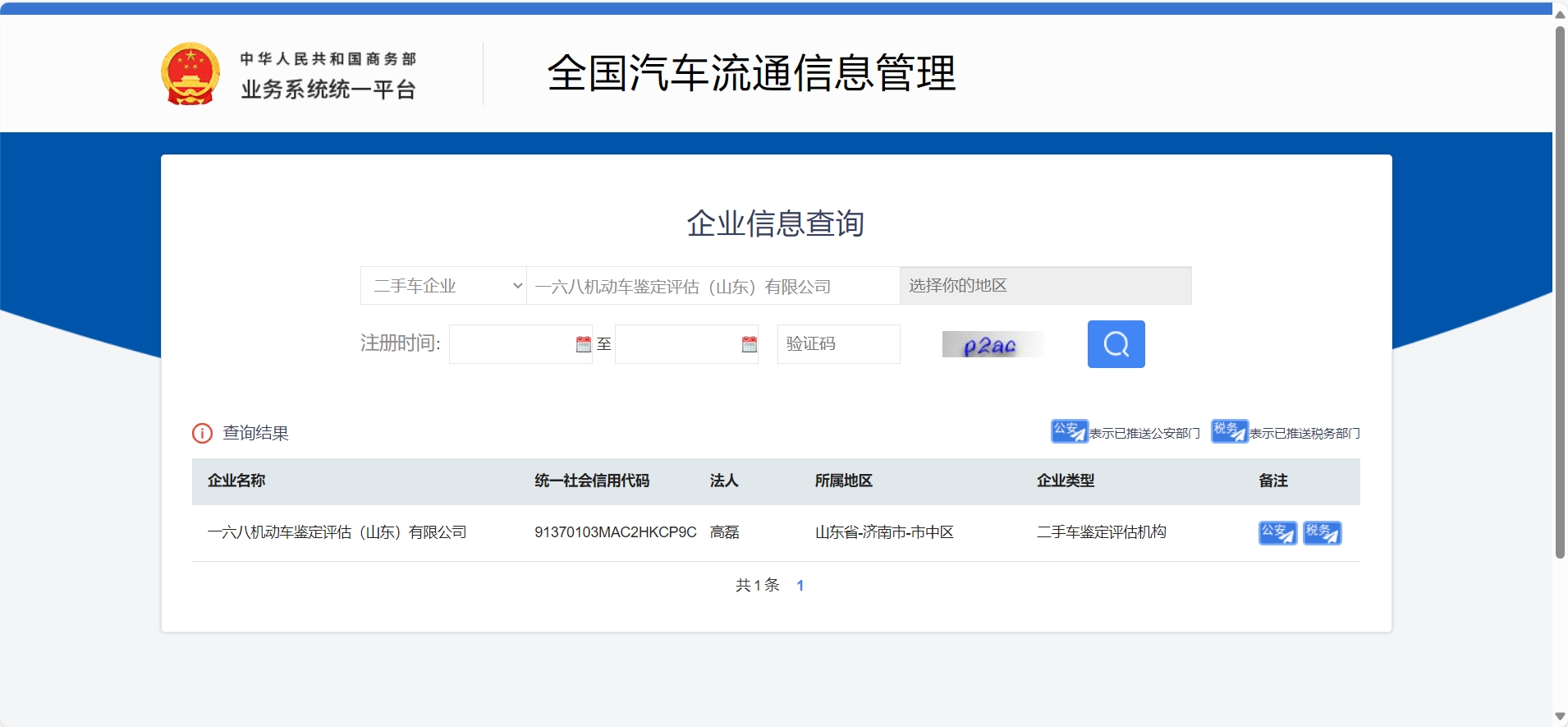Click the 企业名称 column header
The height and width of the screenshot is (727, 1568).
pyautogui.click(x=236, y=481)
